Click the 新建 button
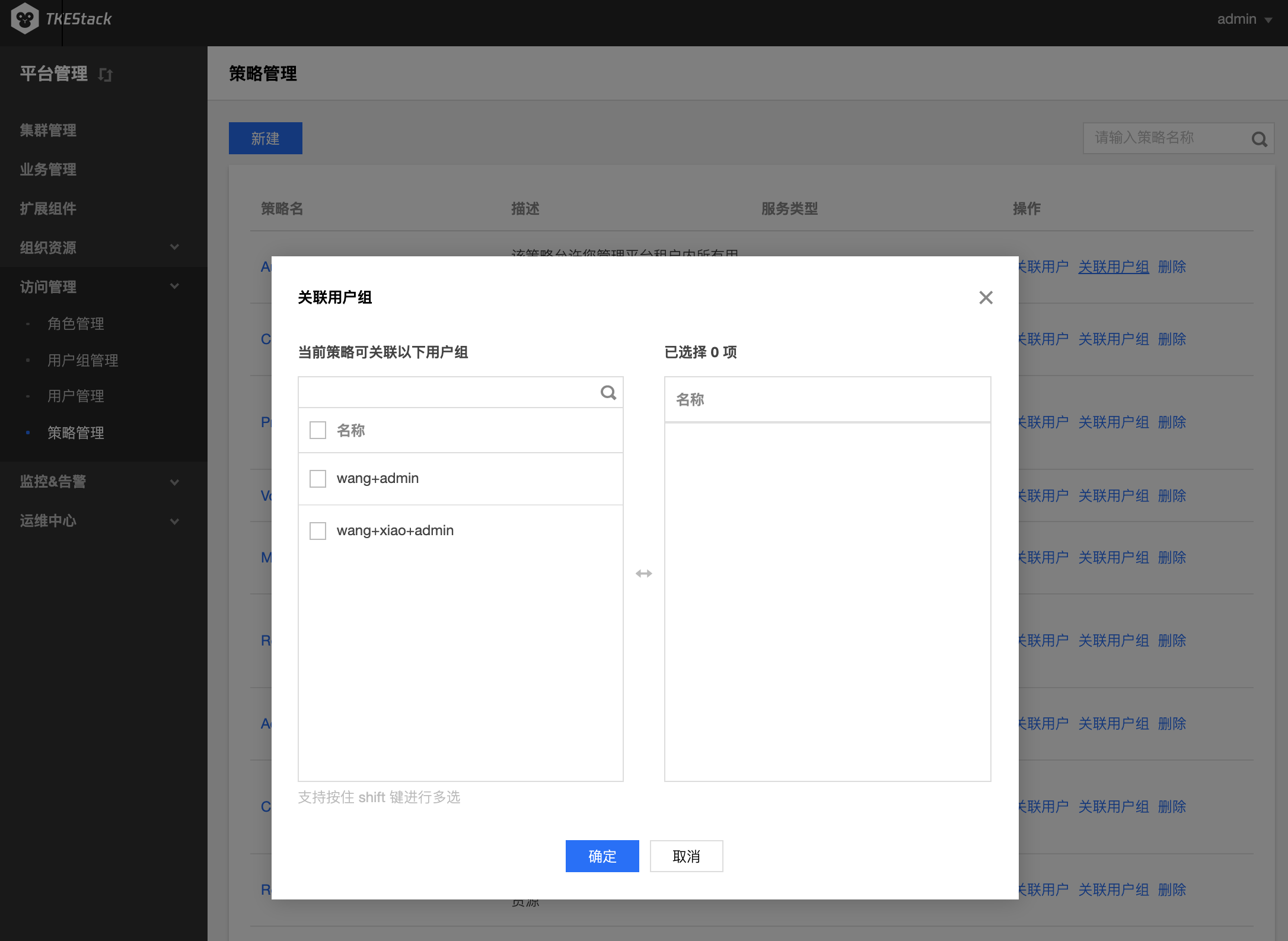 tap(266, 138)
